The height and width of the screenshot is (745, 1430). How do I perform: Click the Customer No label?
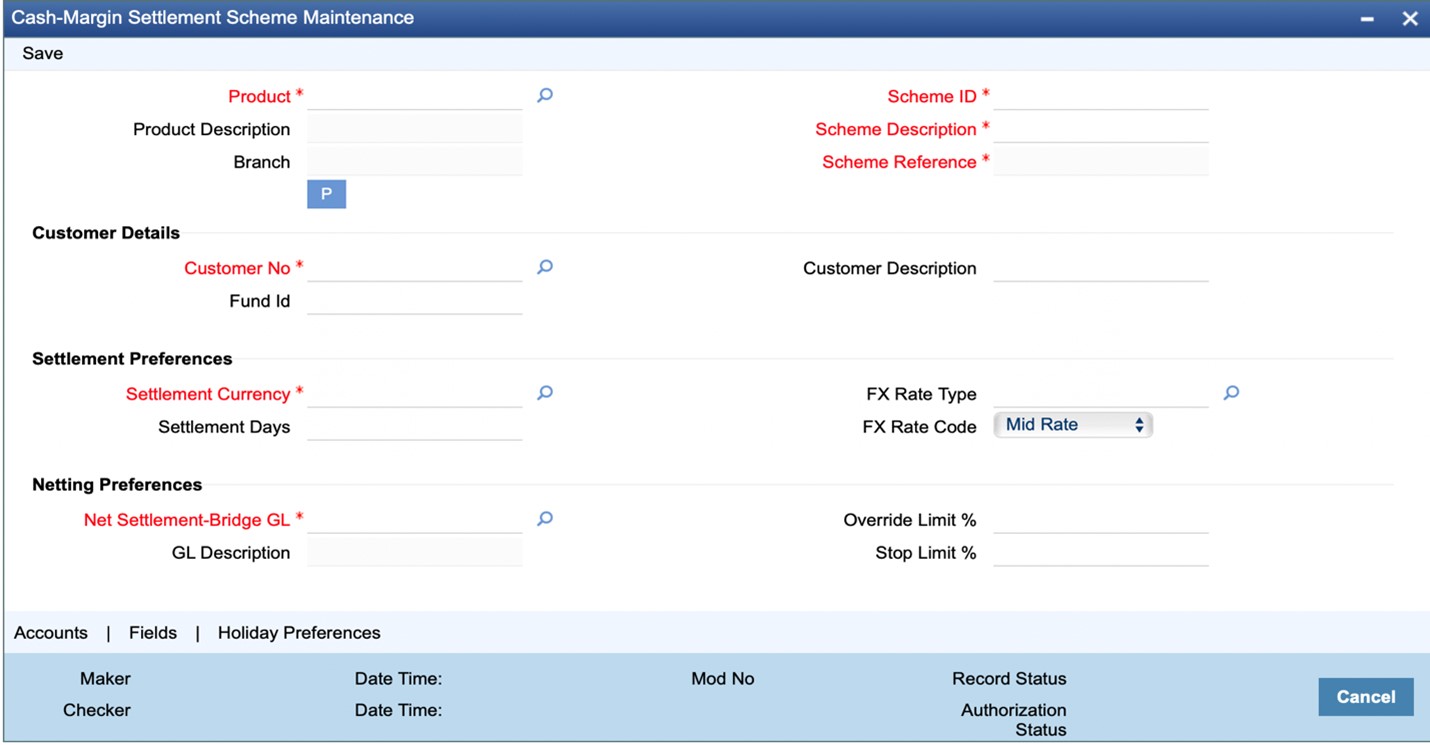(237, 269)
